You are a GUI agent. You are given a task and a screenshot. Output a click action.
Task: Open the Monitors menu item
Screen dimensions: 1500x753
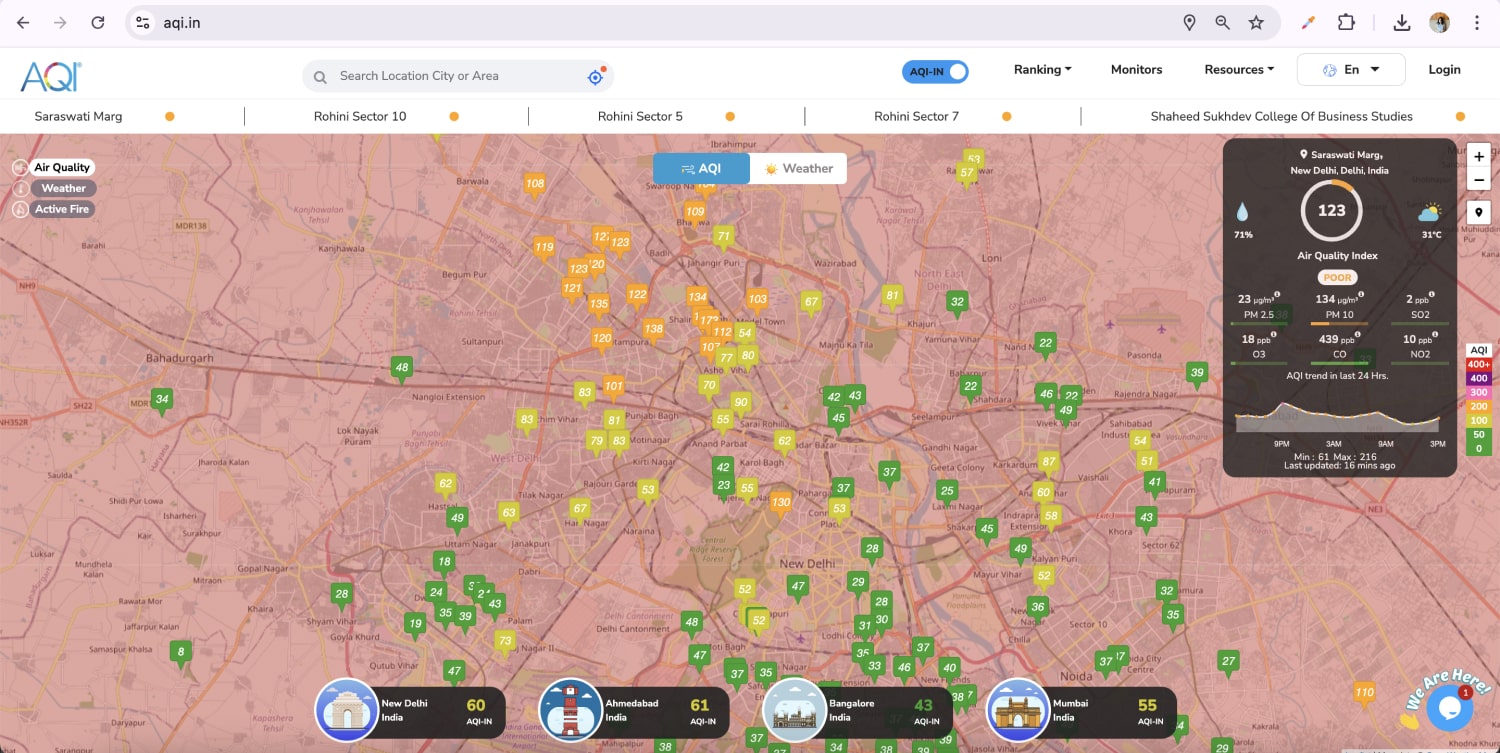click(1136, 70)
